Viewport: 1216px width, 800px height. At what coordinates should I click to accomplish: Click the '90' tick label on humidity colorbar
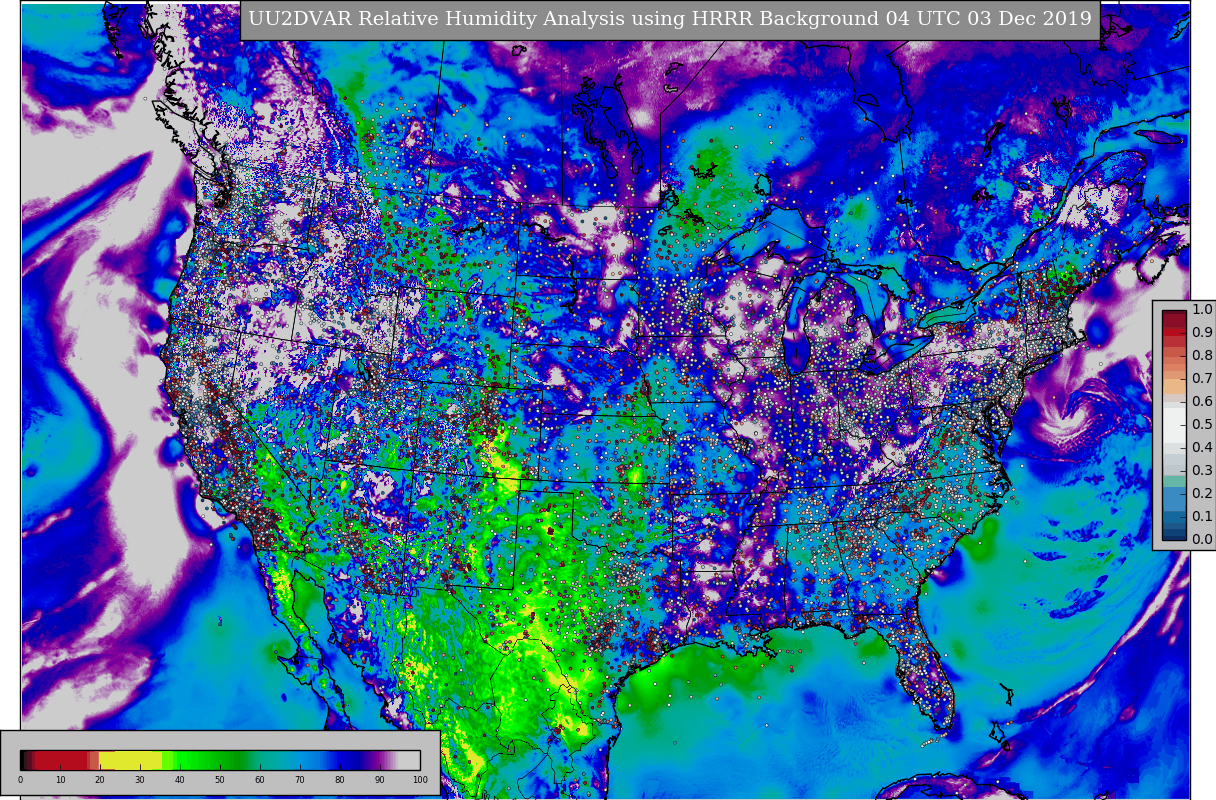[x=380, y=780]
